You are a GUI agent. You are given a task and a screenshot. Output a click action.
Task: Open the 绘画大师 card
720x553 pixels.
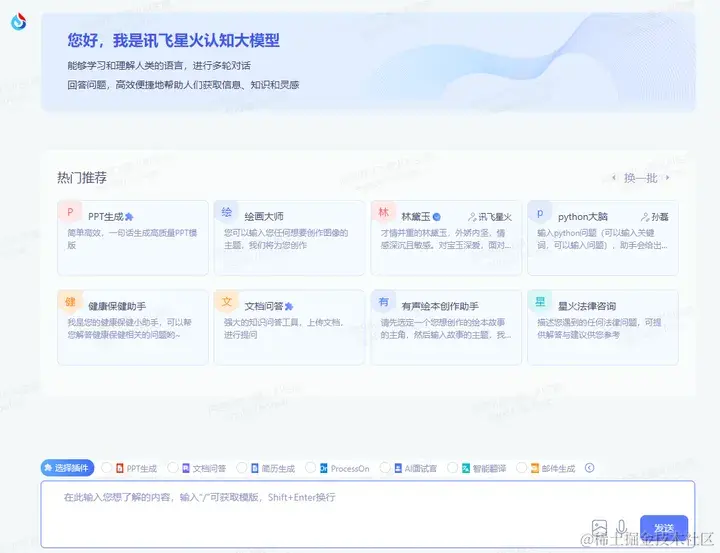coord(289,238)
